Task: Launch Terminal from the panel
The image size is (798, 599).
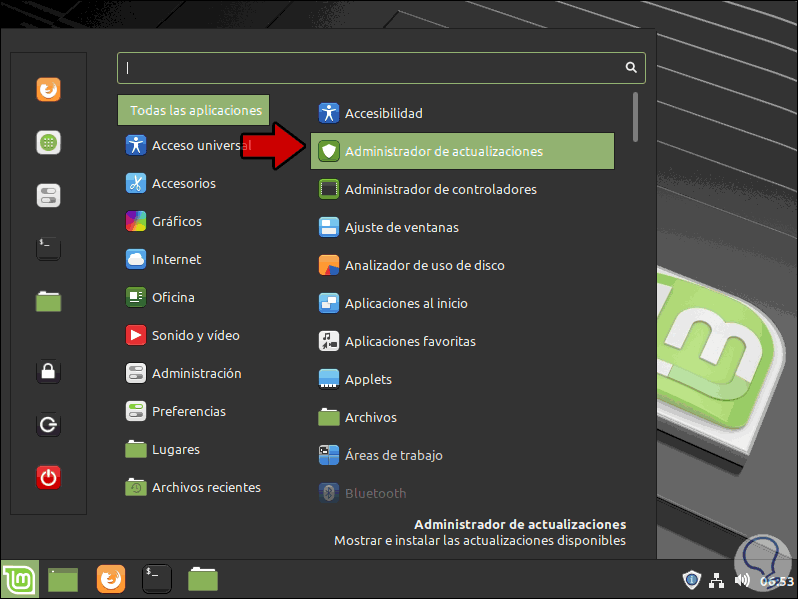Action: [x=156, y=579]
